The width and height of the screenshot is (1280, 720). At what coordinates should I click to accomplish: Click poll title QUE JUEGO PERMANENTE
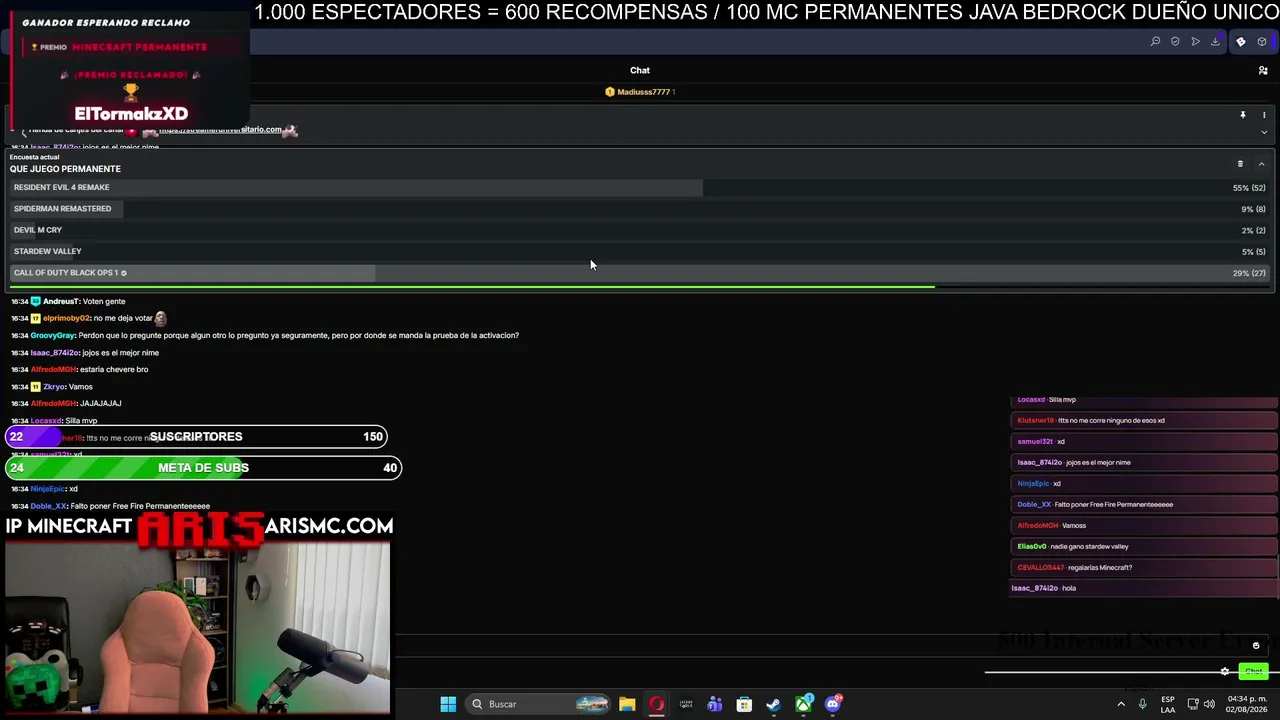pyautogui.click(x=65, y=169)
